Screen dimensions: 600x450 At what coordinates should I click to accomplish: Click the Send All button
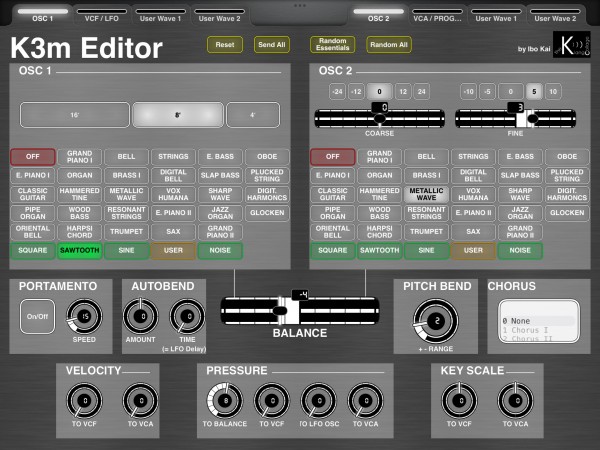272,45
